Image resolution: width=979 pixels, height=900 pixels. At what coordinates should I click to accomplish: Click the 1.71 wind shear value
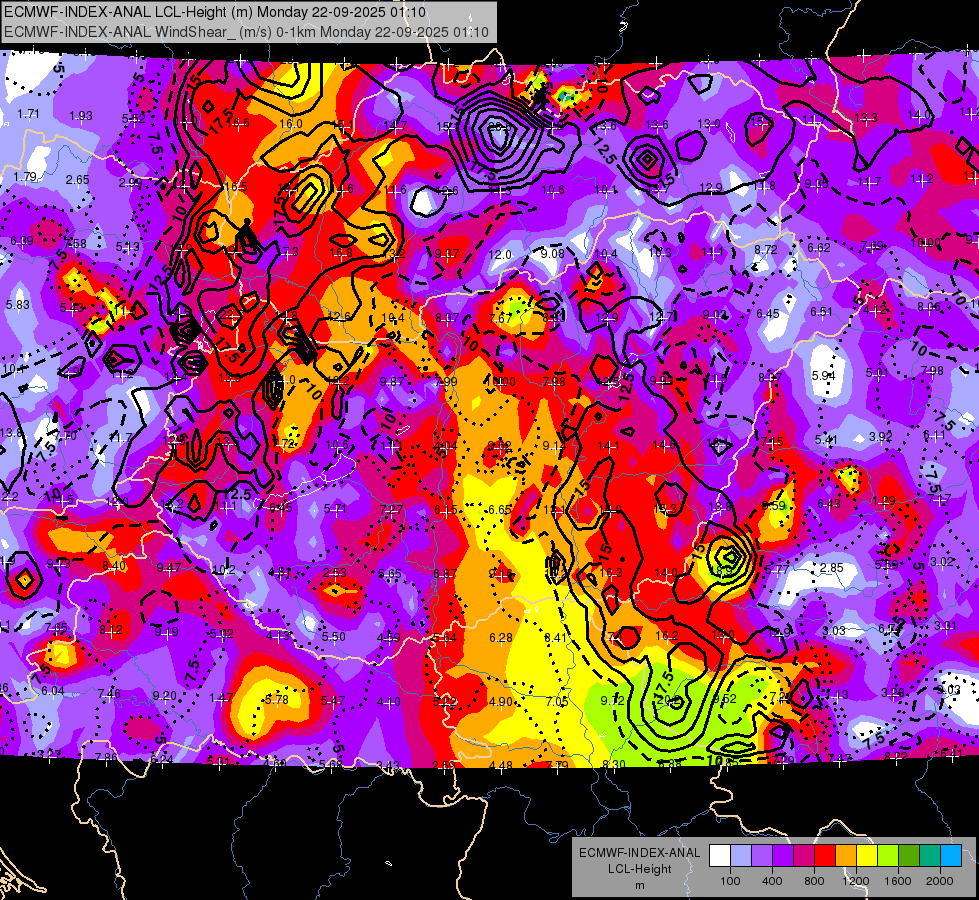28,114
